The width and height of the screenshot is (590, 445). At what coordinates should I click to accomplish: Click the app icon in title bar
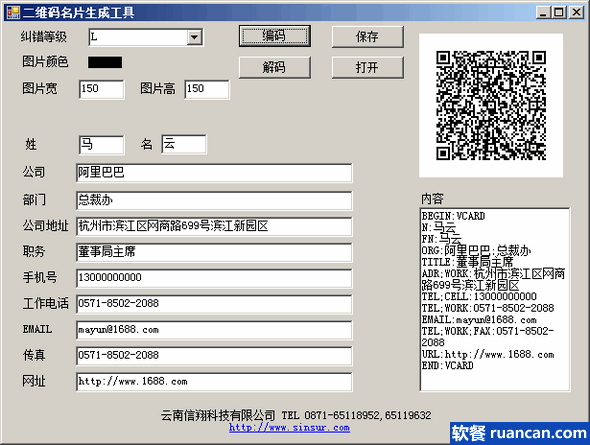pyautogui.click(x=13, y=12)
